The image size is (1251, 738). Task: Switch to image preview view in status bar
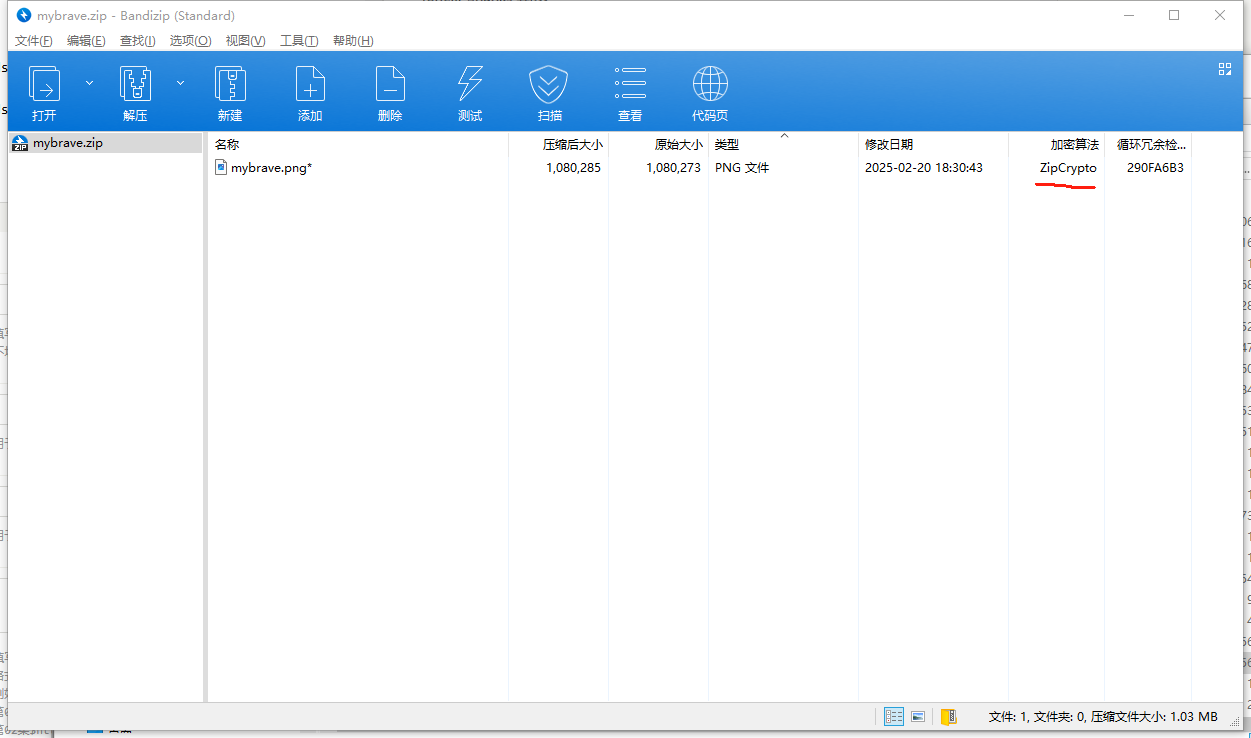click(x=918, y=716)
